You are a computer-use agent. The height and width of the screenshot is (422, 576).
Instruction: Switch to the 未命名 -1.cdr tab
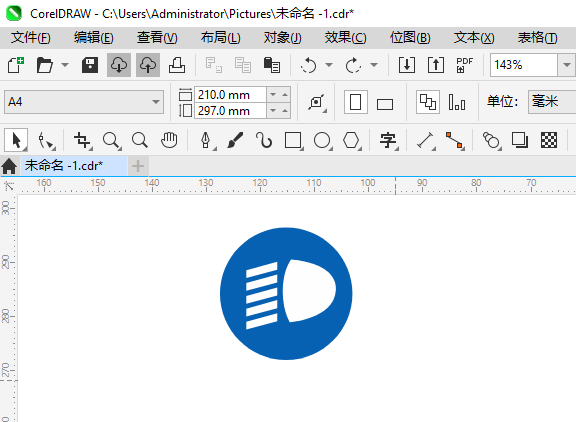[x=73, y=166]
